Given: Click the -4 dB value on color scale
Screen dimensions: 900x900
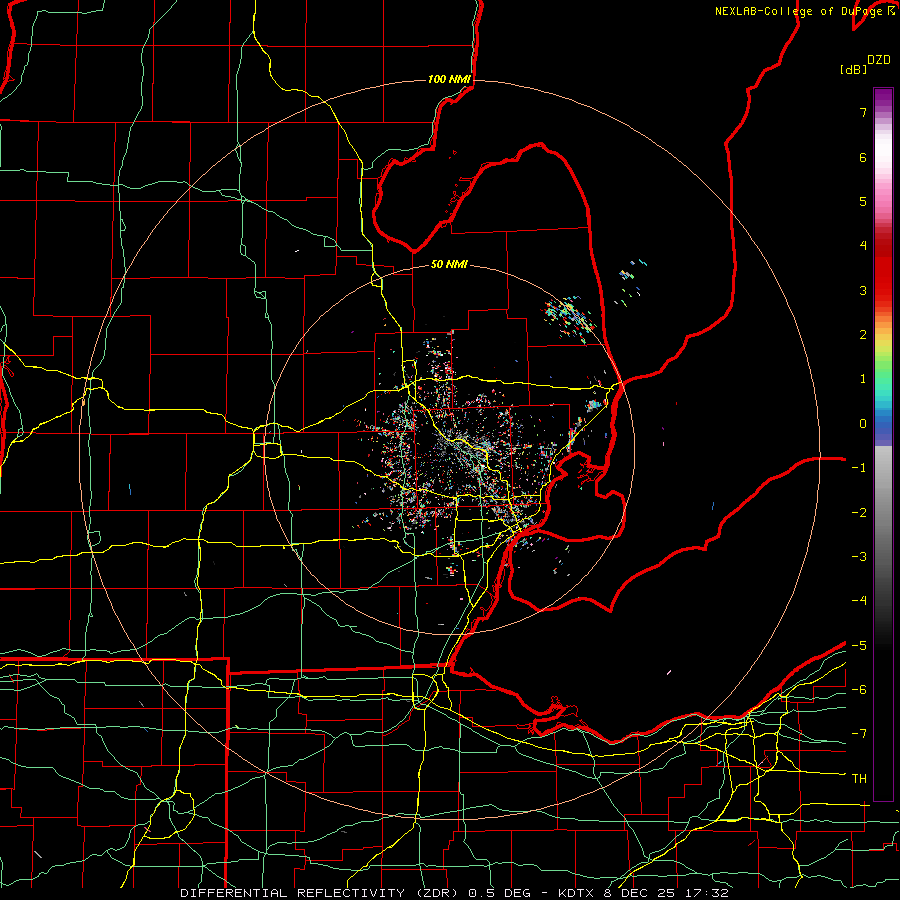Looking at the screenshot, I should coord(859,601).
